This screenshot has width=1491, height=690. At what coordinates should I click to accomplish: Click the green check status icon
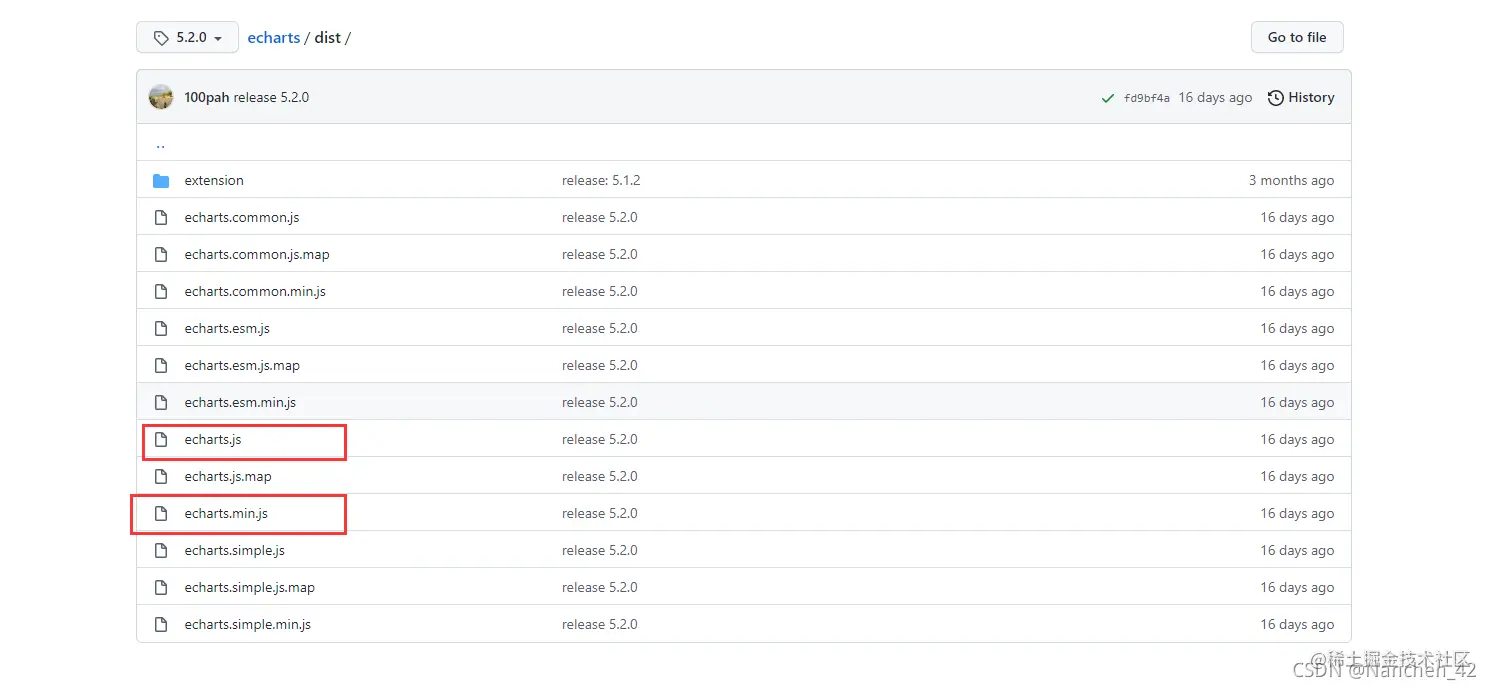click(1108, 98)
